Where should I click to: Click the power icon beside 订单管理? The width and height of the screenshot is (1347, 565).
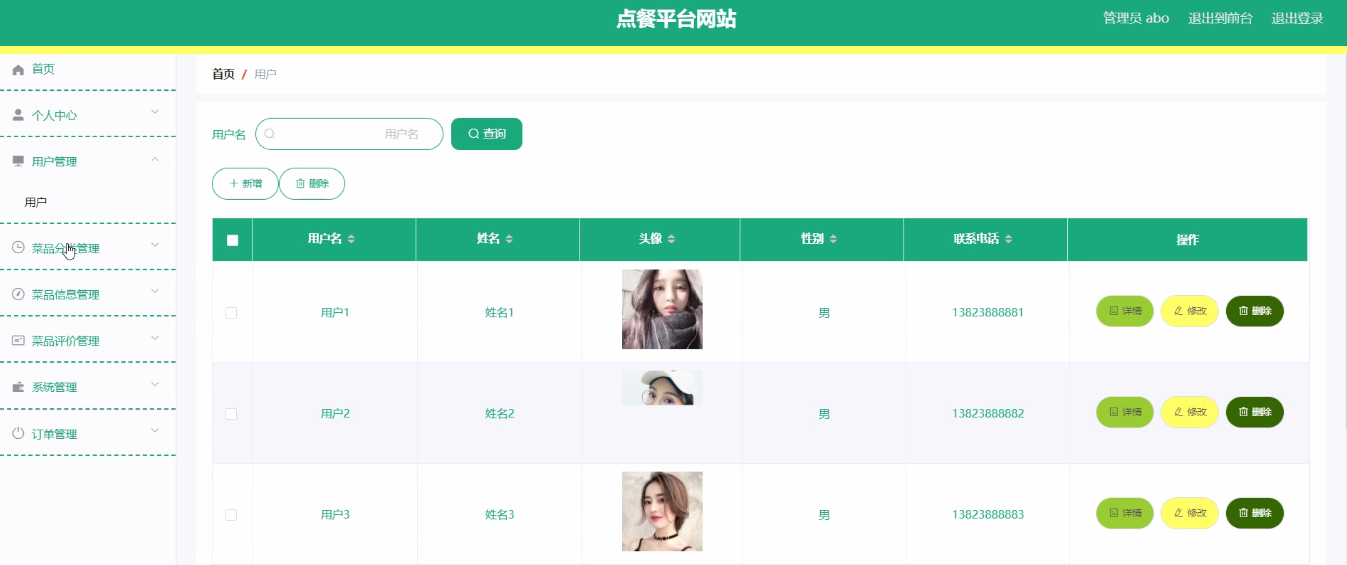coord(18,434)
